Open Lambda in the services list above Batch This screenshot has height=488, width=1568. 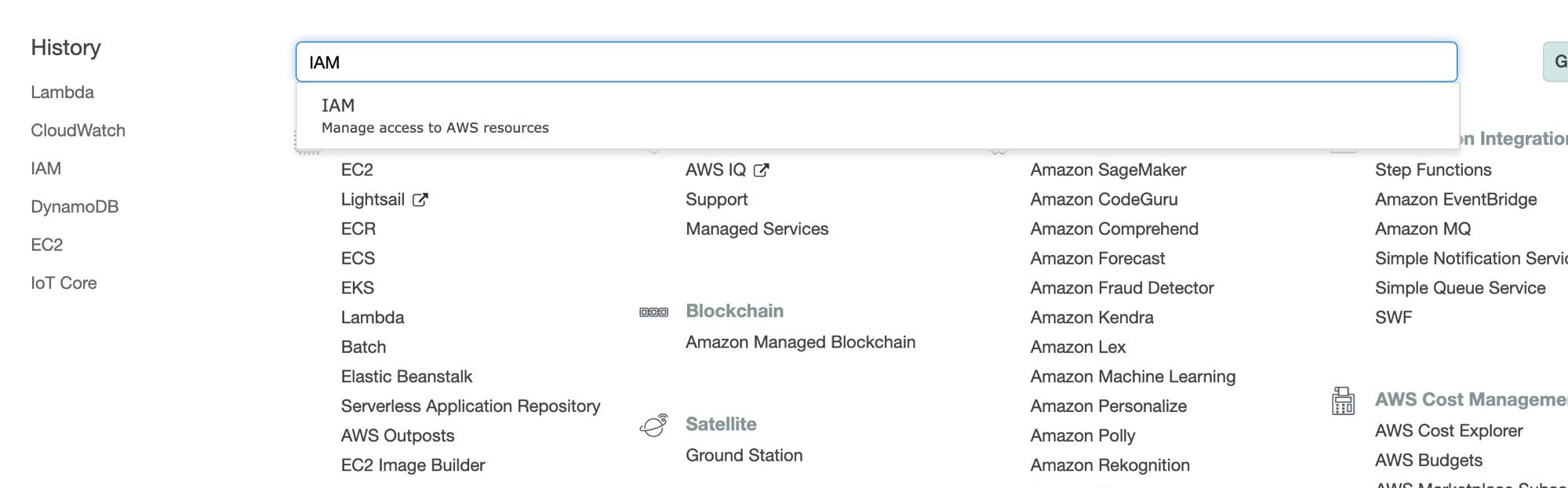(373, 318)
